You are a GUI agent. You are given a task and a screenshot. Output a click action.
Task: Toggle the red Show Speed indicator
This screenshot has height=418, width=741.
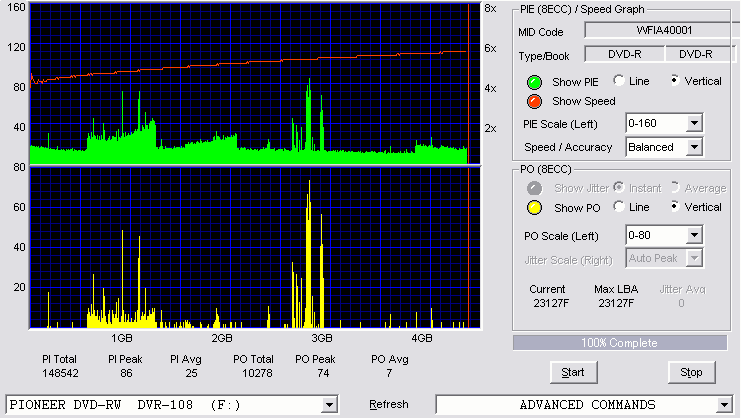[x=534, y=102]
